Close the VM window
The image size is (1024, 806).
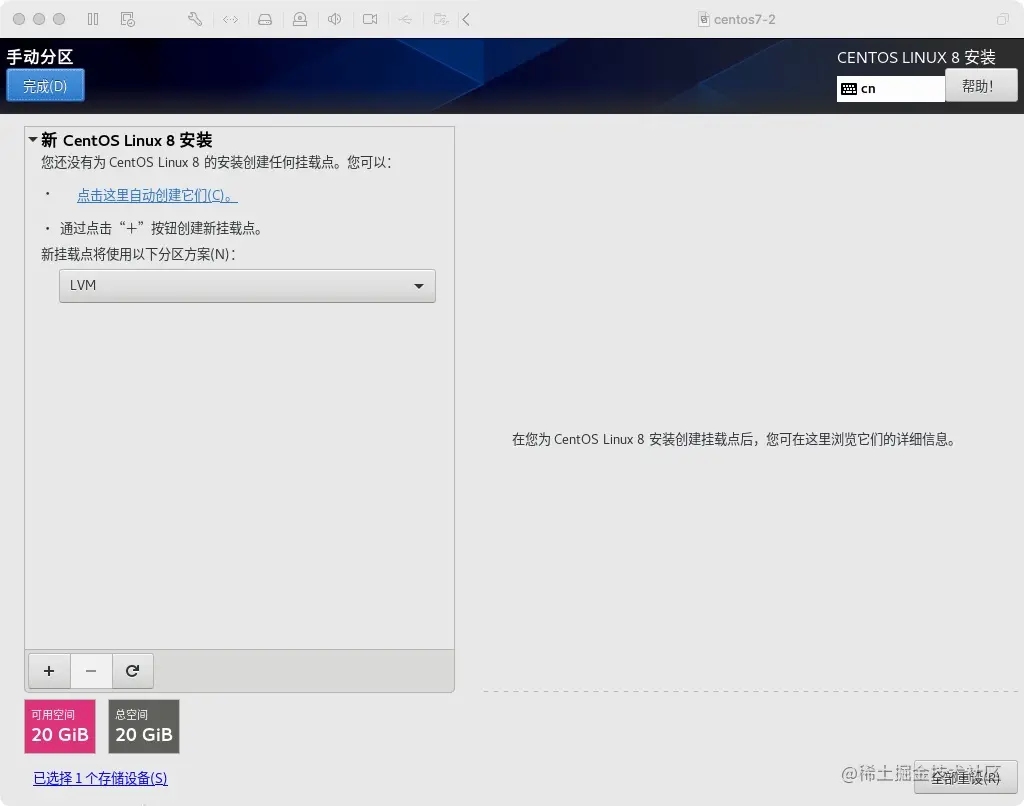(19, 19)
